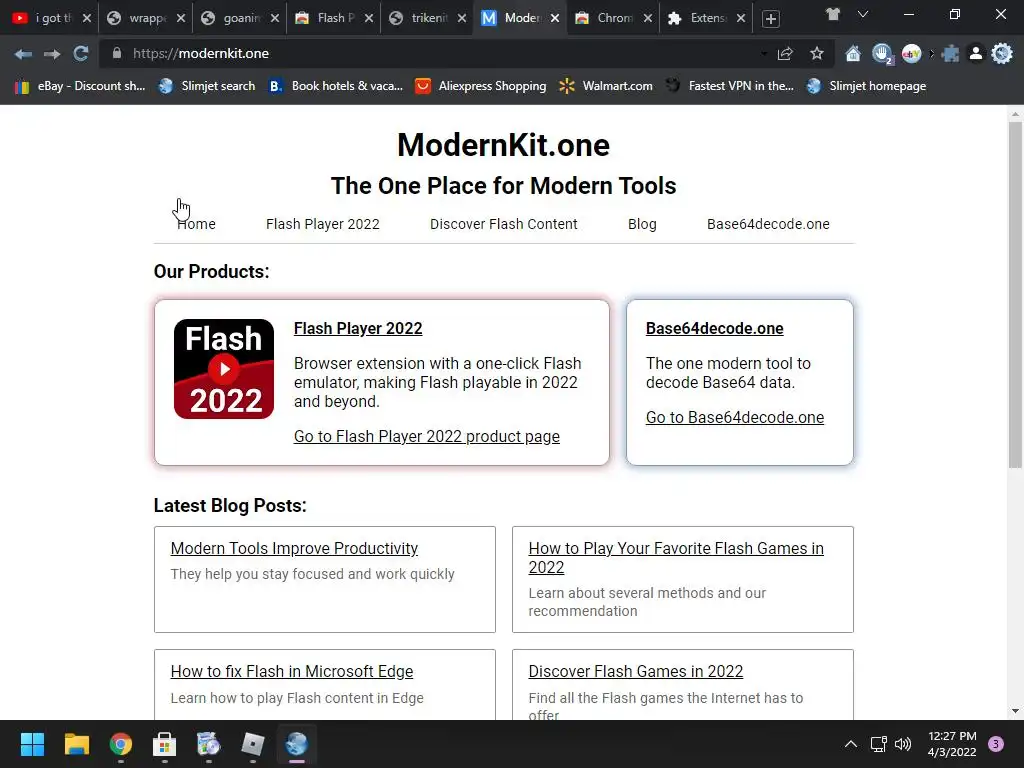Open the Slimjet homepage bookmark
1024x768 pixels.
click(867, 86)
